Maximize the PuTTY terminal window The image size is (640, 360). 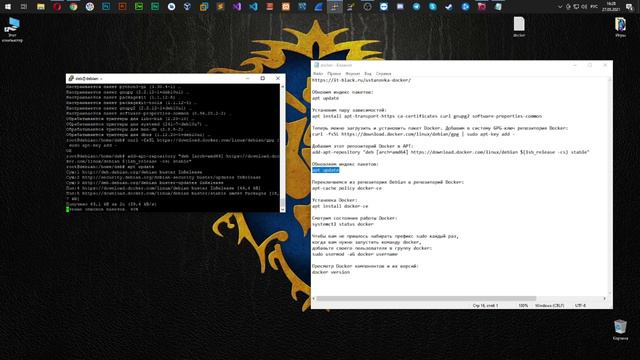click(263, 78)
